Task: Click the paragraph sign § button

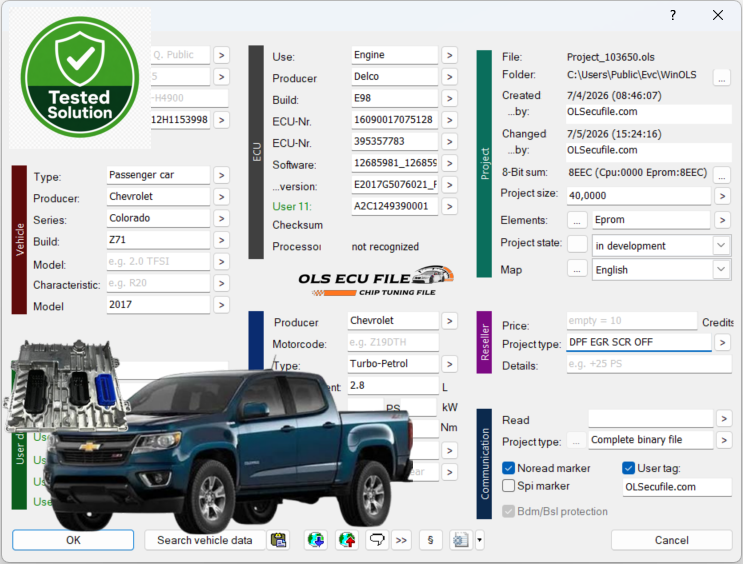Action: point(430,540)
